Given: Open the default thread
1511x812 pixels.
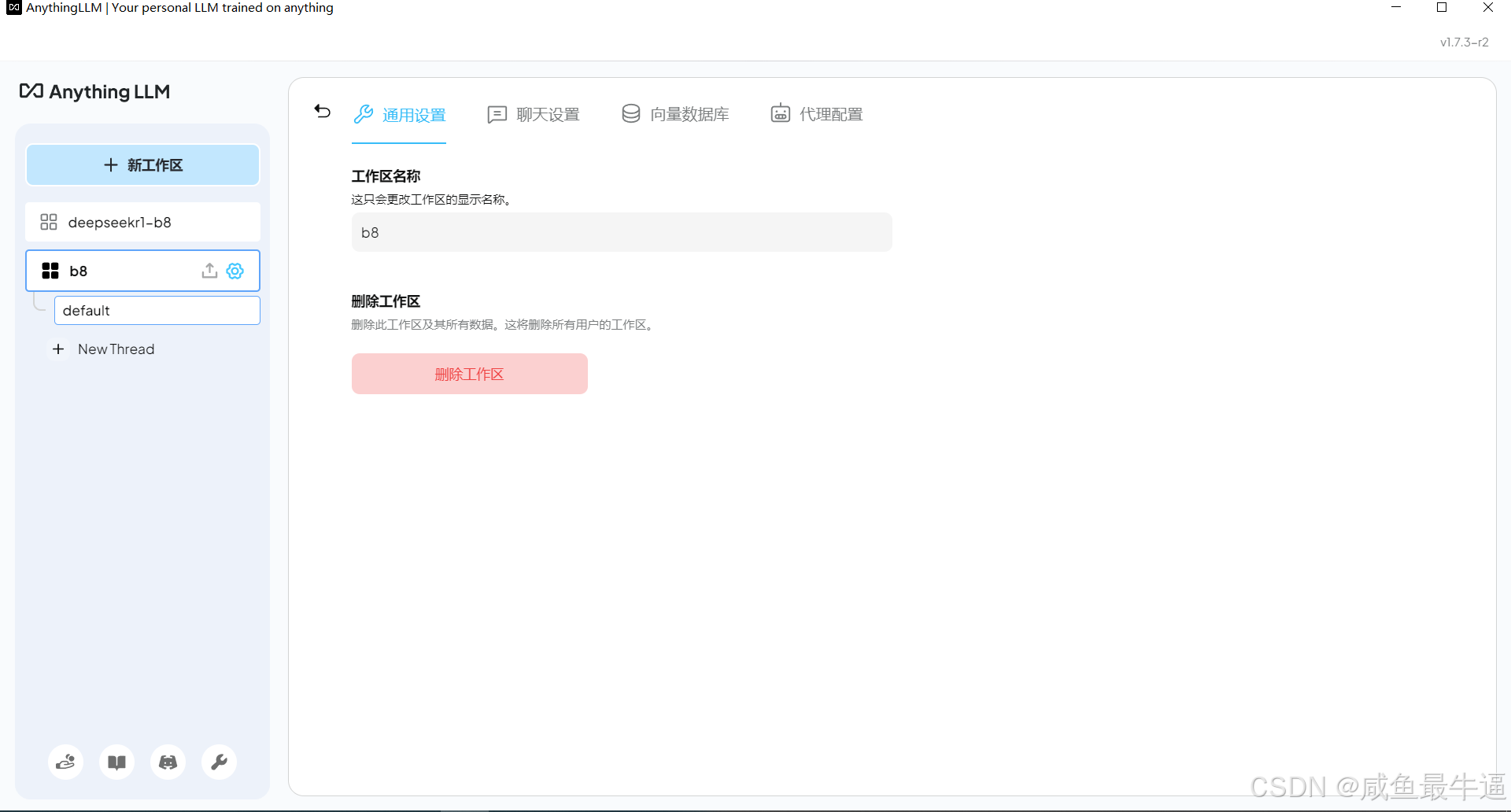Looking at the screenshot, I should coord(157,311).
